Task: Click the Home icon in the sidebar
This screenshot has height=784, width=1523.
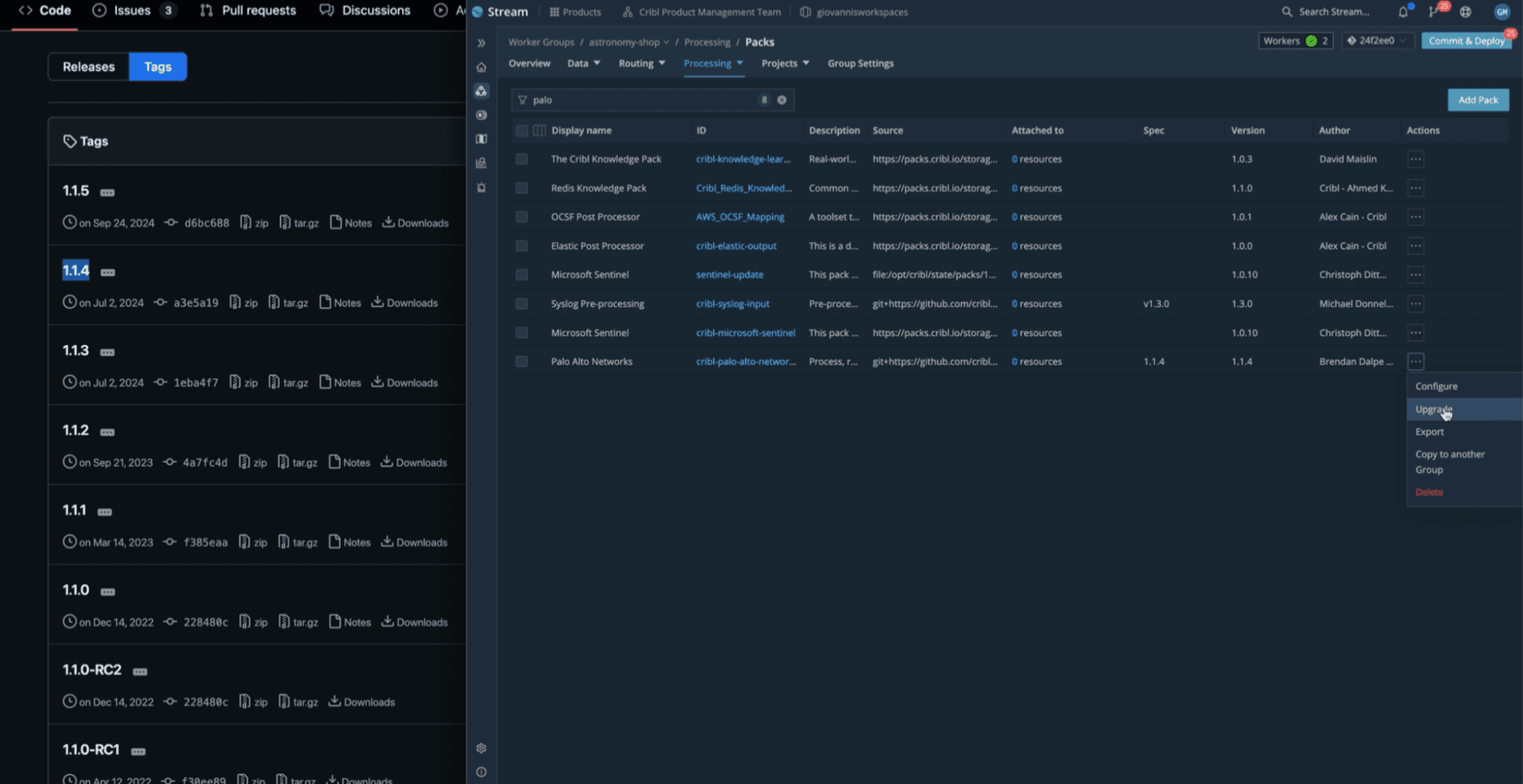Action: pyautogui.click(x=481, y=67)
